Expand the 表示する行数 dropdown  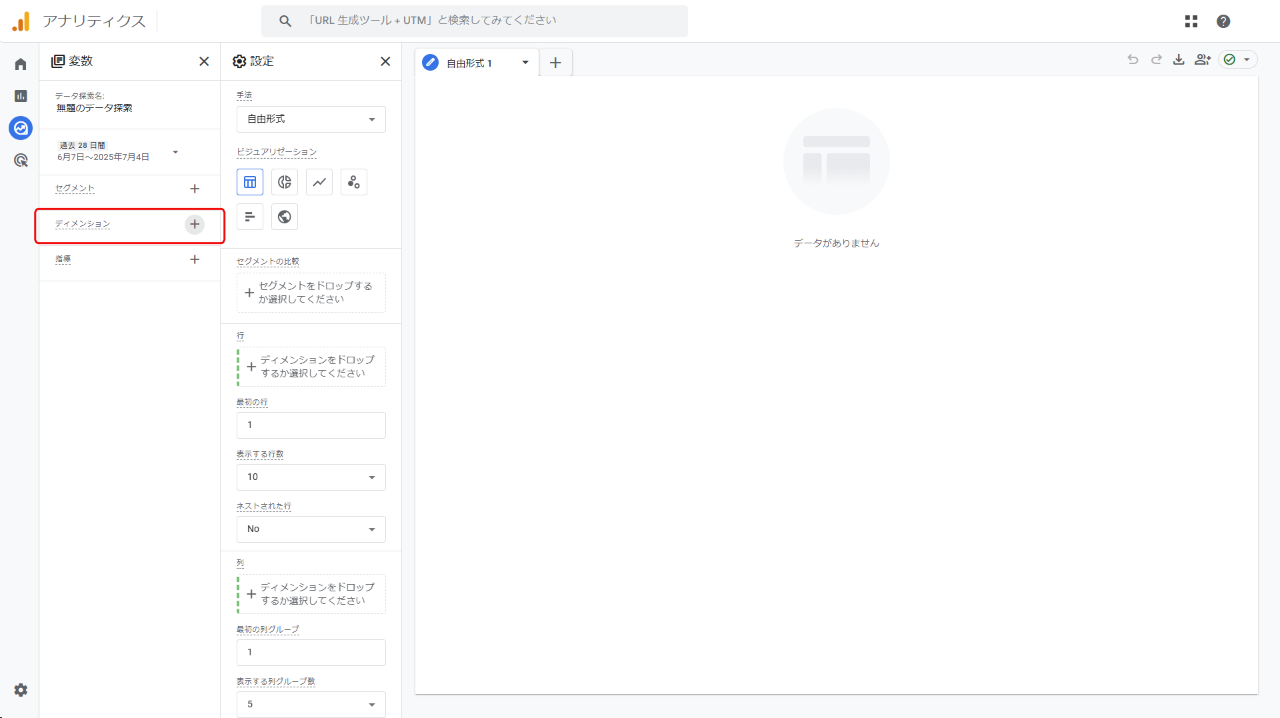pos(311,477)
